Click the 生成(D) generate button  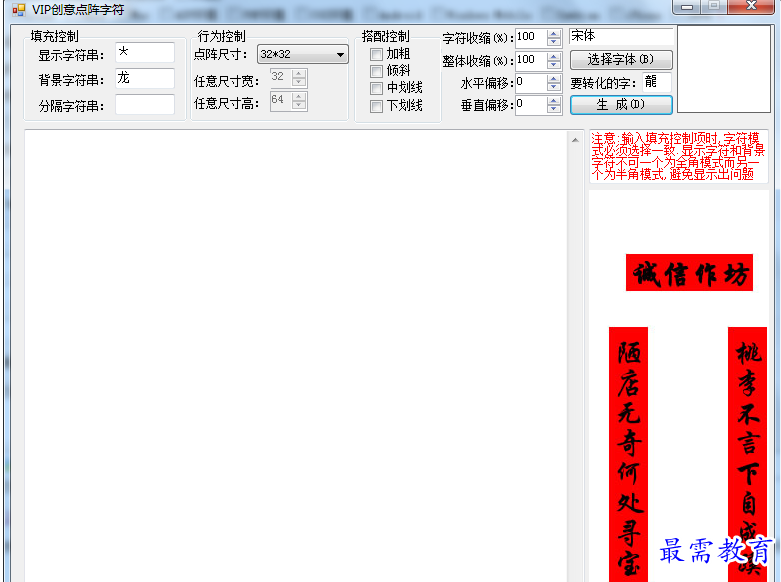(621, 105)
